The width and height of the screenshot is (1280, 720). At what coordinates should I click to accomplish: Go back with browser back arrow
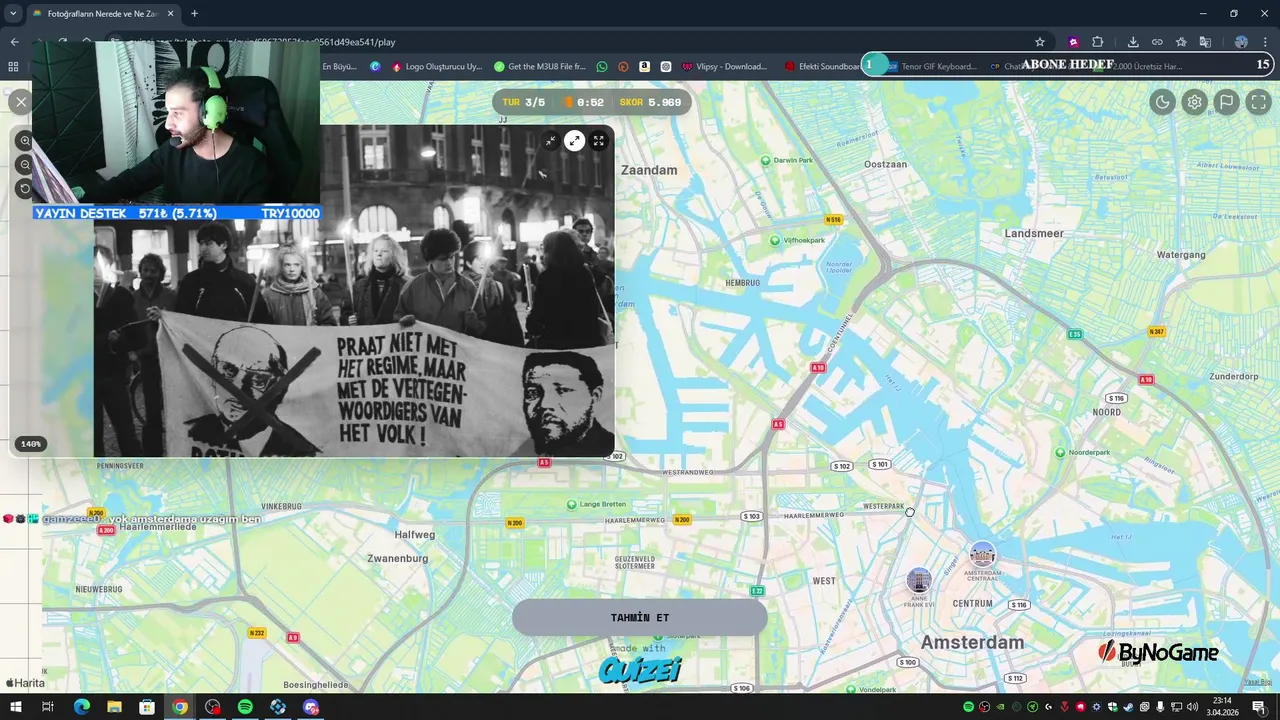coord(14,42)
